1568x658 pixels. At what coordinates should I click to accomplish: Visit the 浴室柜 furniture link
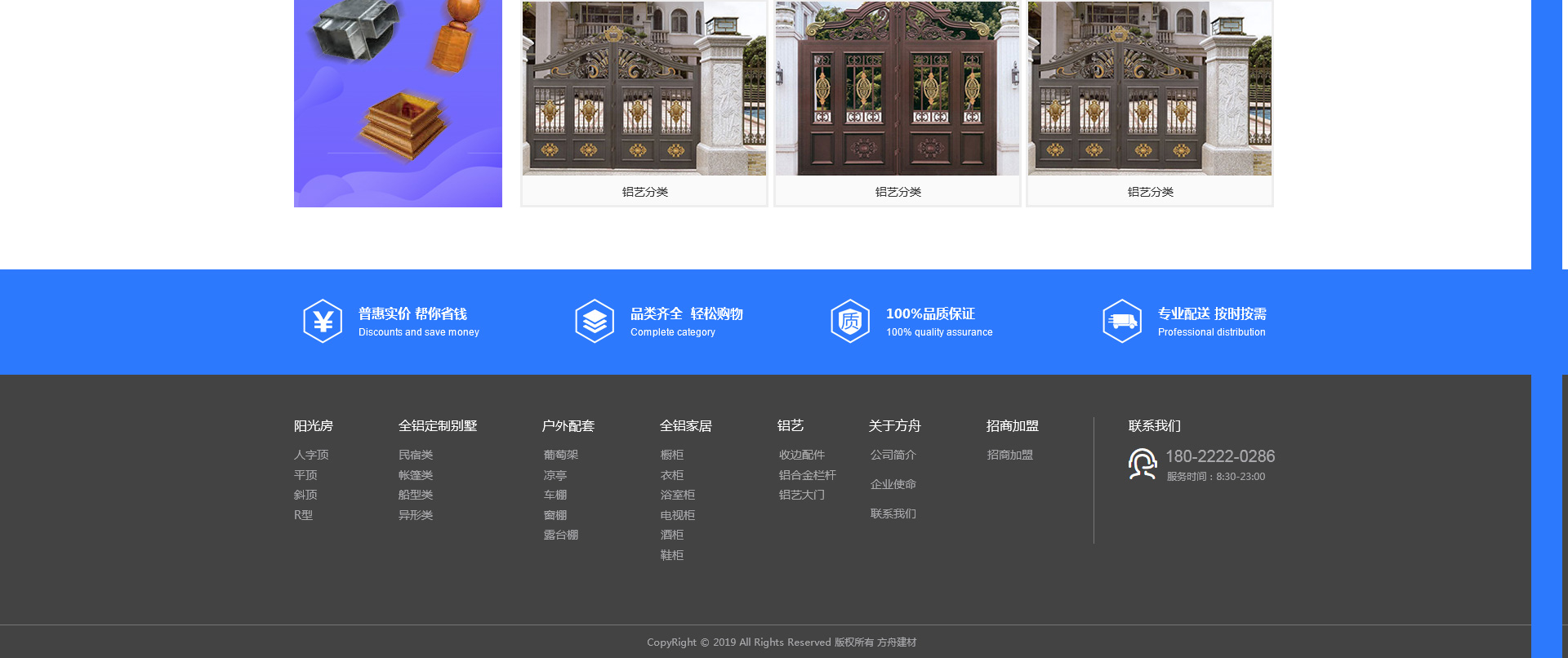[x=678, y=496]
